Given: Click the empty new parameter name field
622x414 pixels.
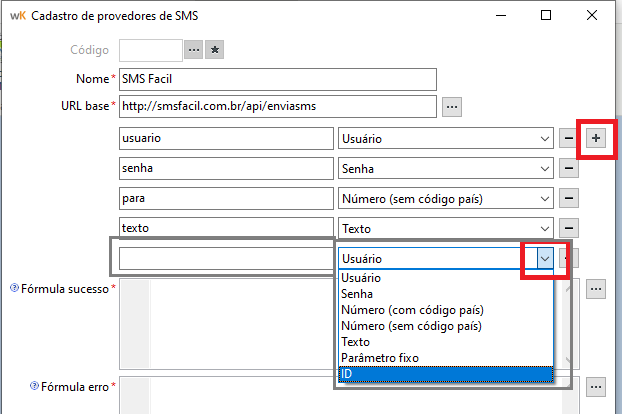Looking at the screenshot, I should coord(225,258).
